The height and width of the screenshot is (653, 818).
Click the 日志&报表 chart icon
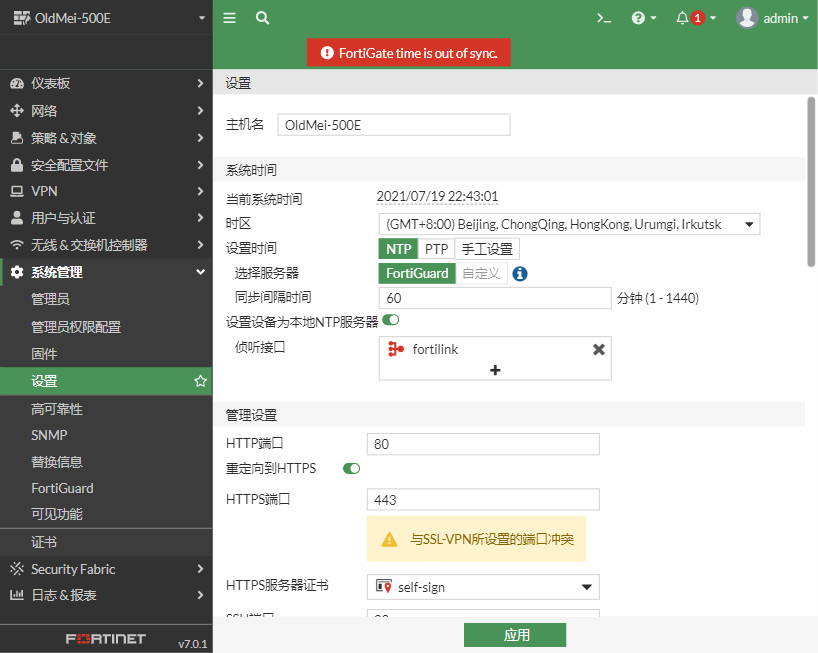point(17,595)
